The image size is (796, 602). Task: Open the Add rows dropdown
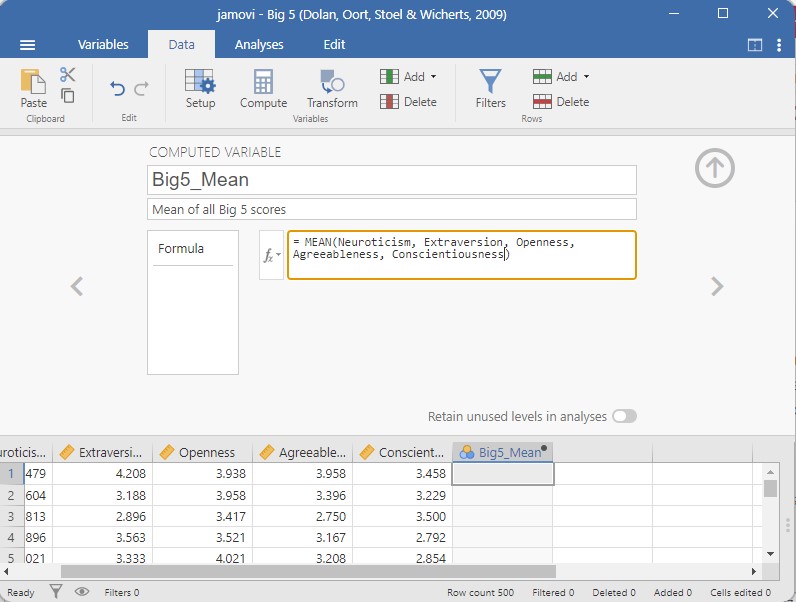(x=561, y=76)
